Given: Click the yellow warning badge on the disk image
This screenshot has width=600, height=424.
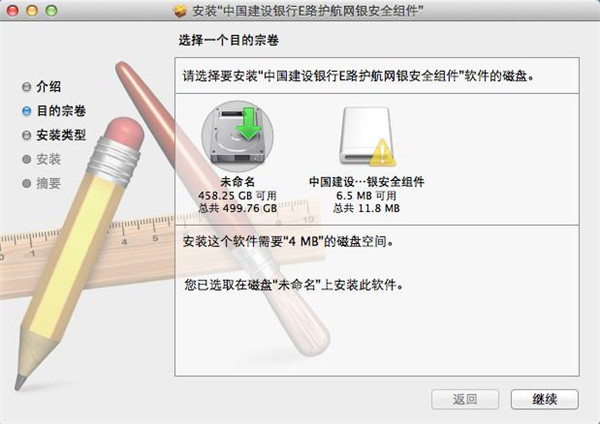Looking at the screenshot, I should point(383,153).
